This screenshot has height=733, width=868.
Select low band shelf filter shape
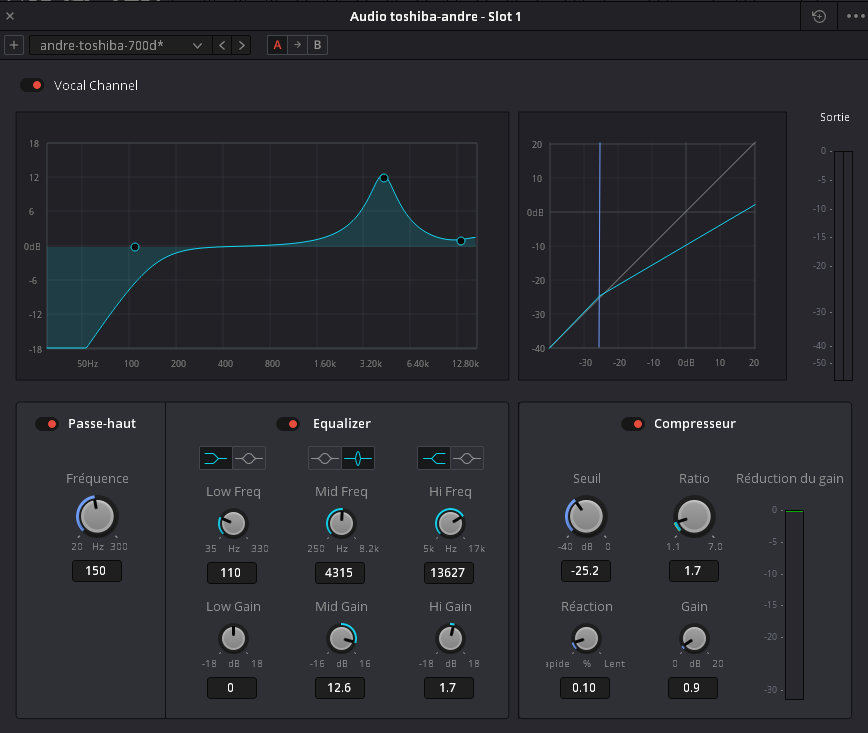pos(215,458)
